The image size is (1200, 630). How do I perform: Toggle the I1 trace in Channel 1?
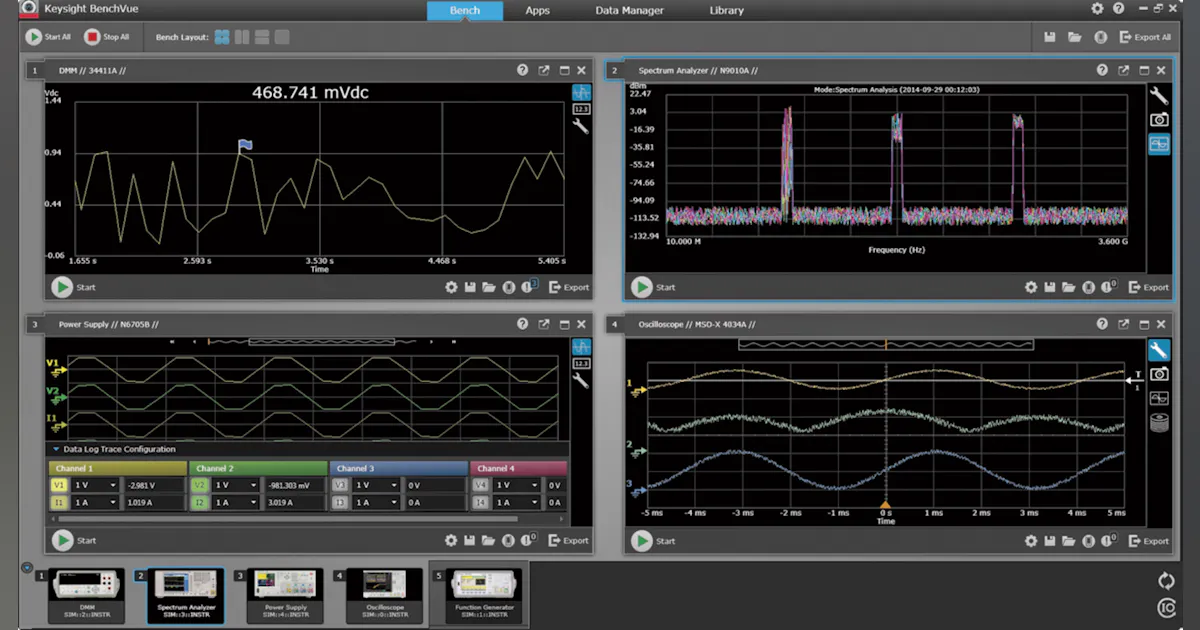[57, 503]
